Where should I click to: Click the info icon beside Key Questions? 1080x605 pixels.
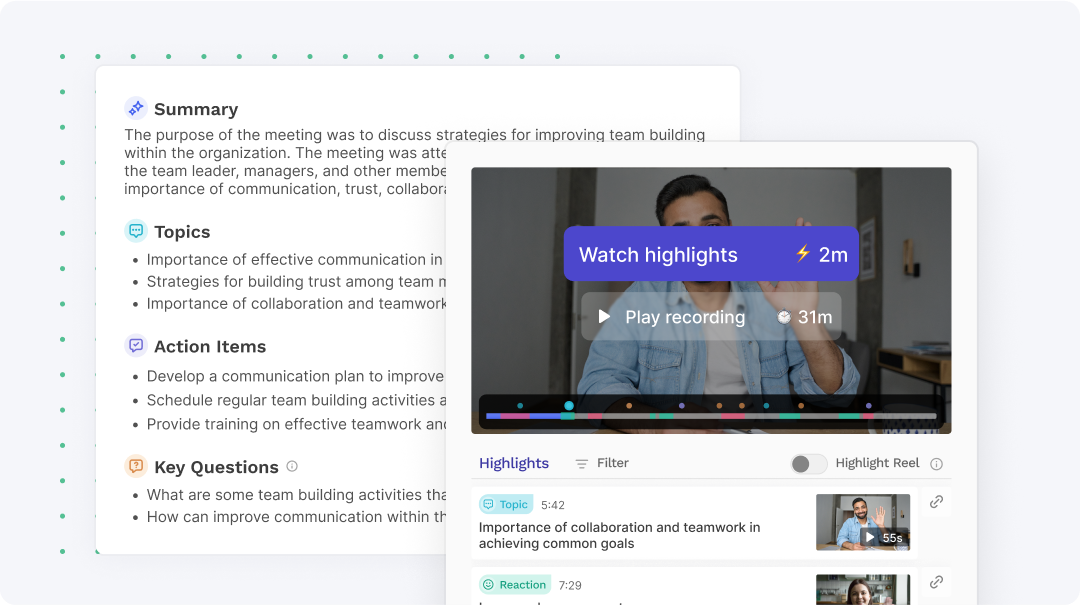pos(290,466)
